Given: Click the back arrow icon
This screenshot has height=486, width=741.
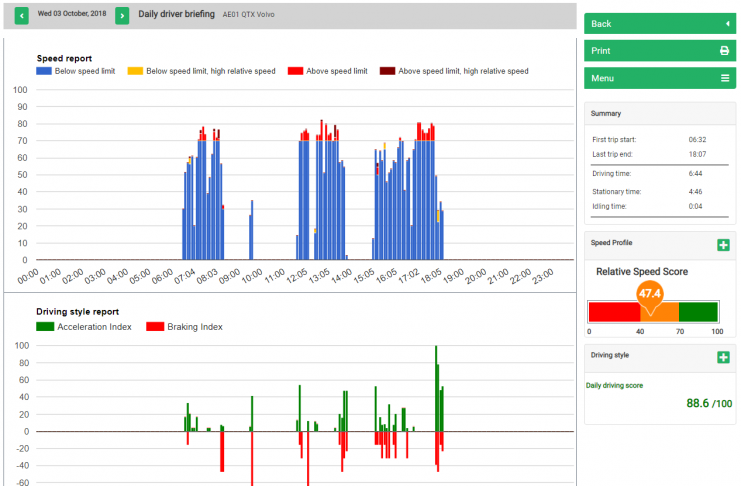Looking at the screenshot, I should (726, 23).
